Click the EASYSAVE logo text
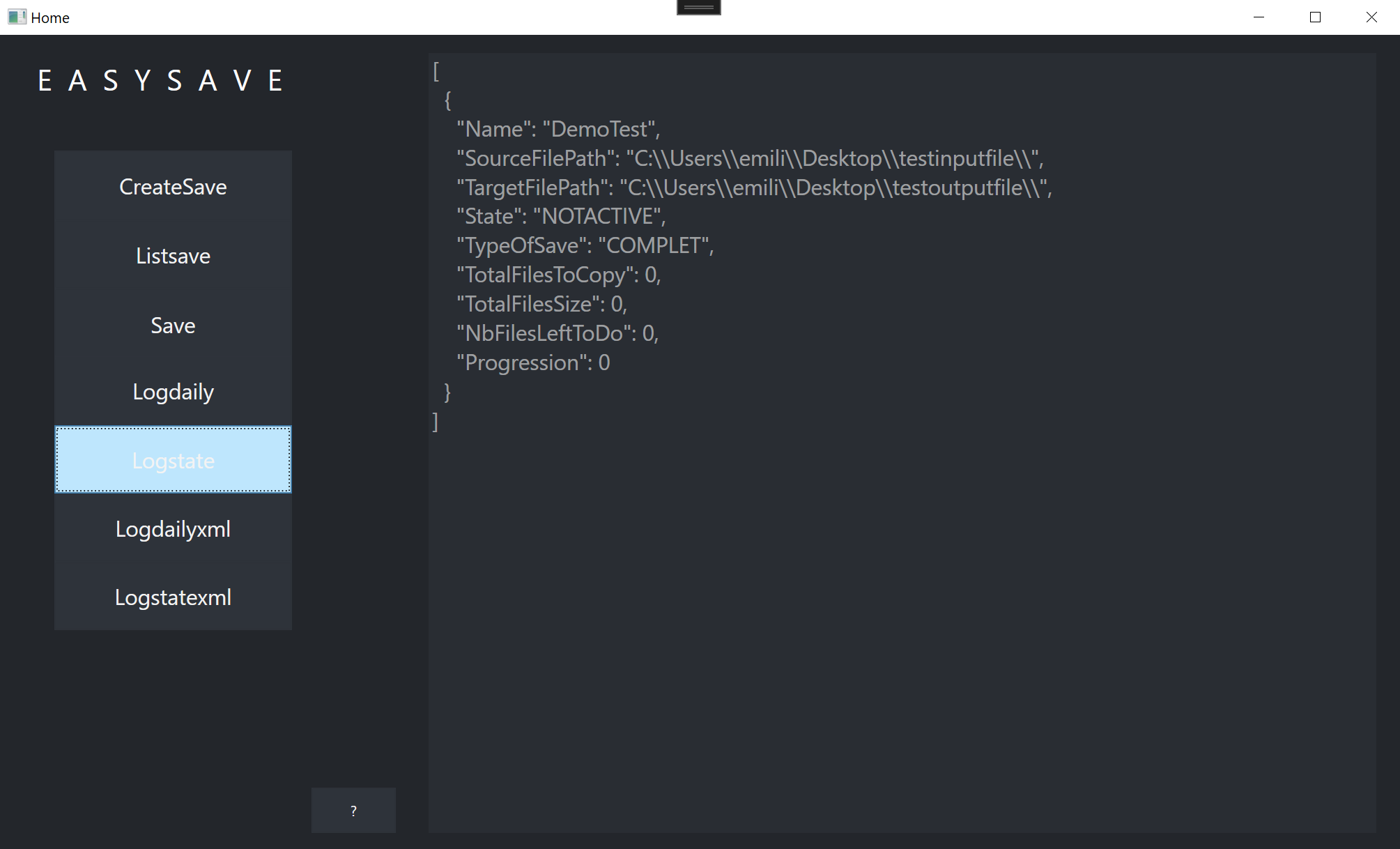The height and width of the screenshot is (849, 1400). pos(160,79)
